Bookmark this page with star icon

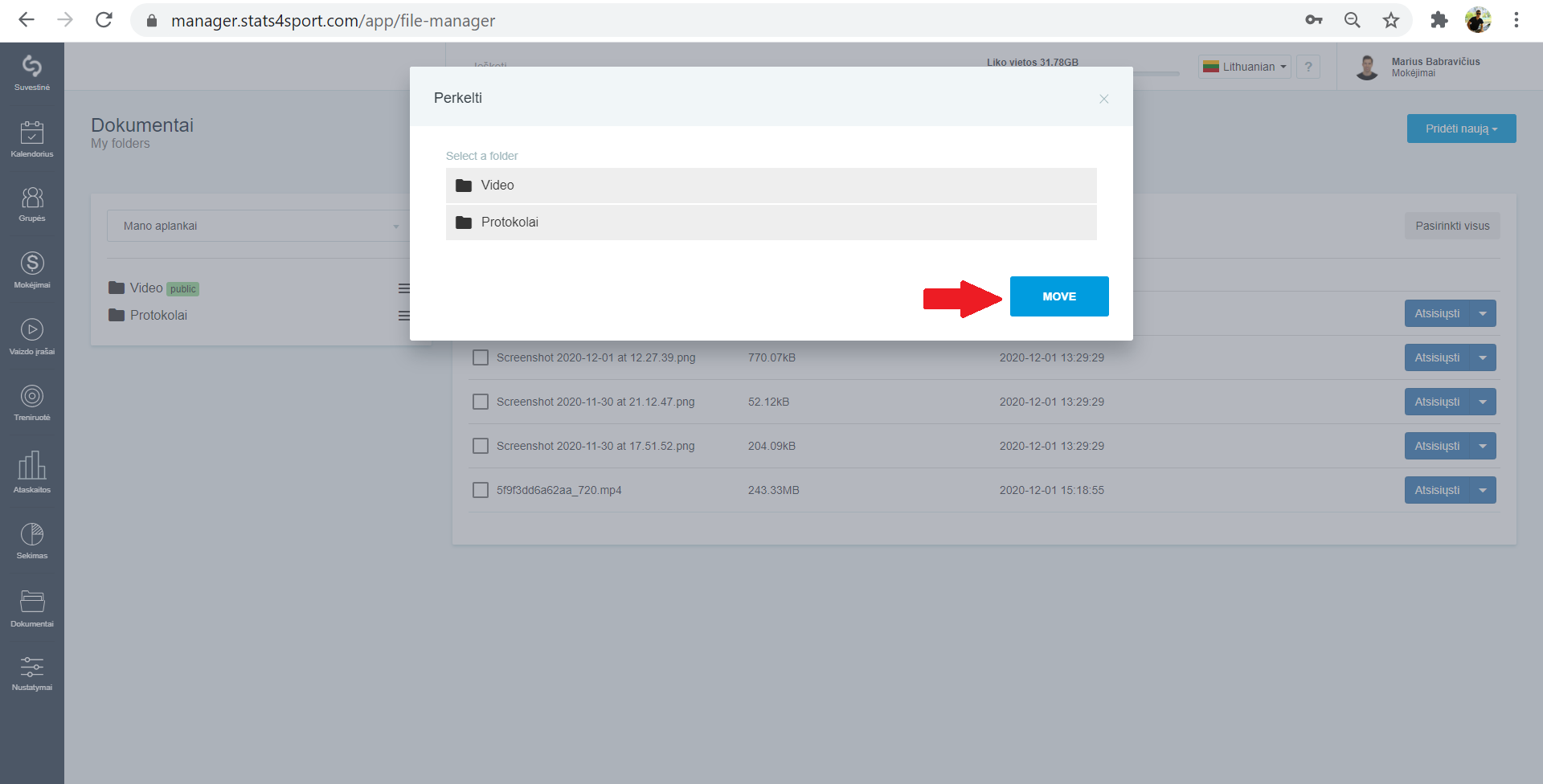click(1391, 20)
